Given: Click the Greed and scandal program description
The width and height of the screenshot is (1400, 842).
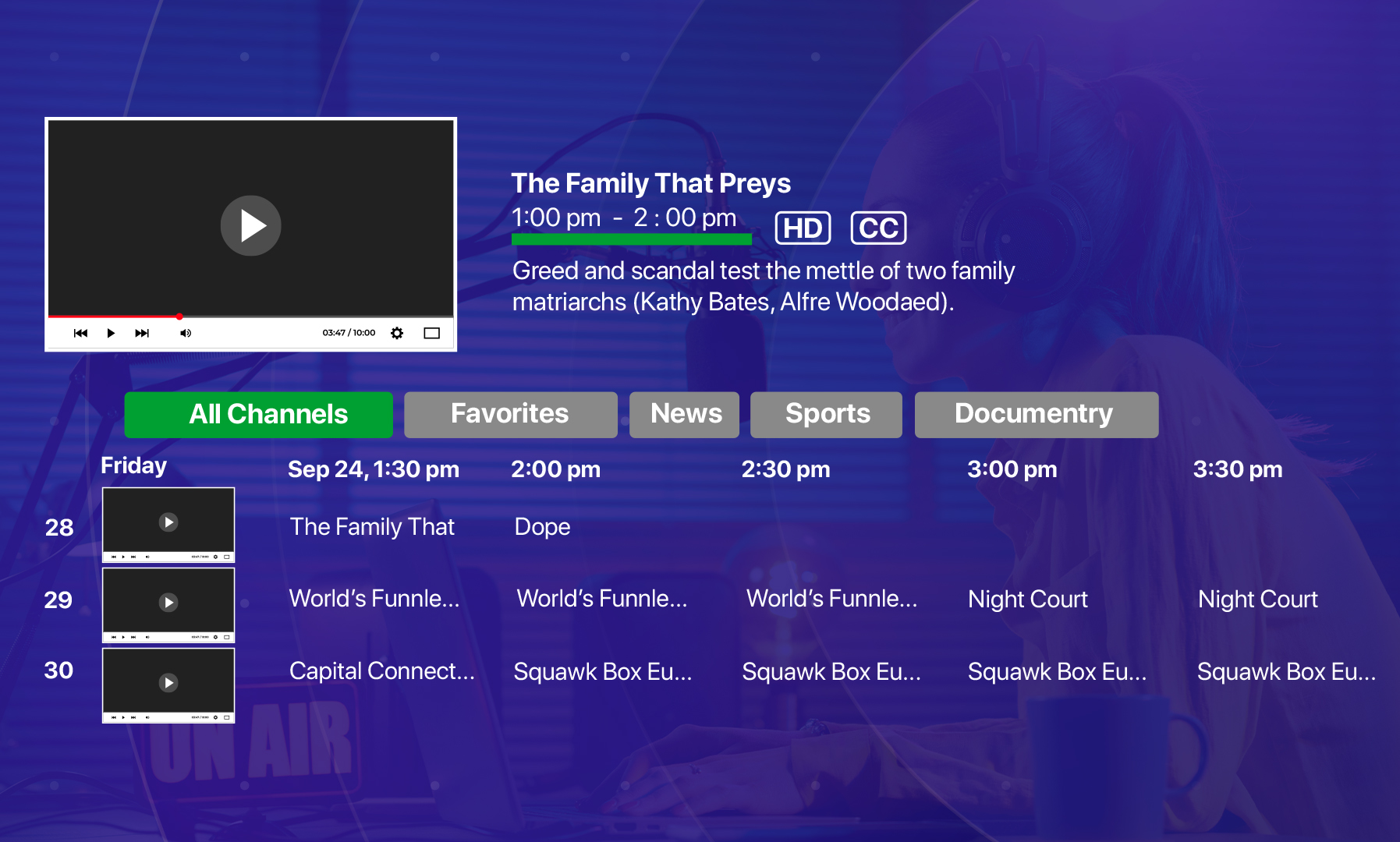Looking at the screenshot, I should point(764,286).
